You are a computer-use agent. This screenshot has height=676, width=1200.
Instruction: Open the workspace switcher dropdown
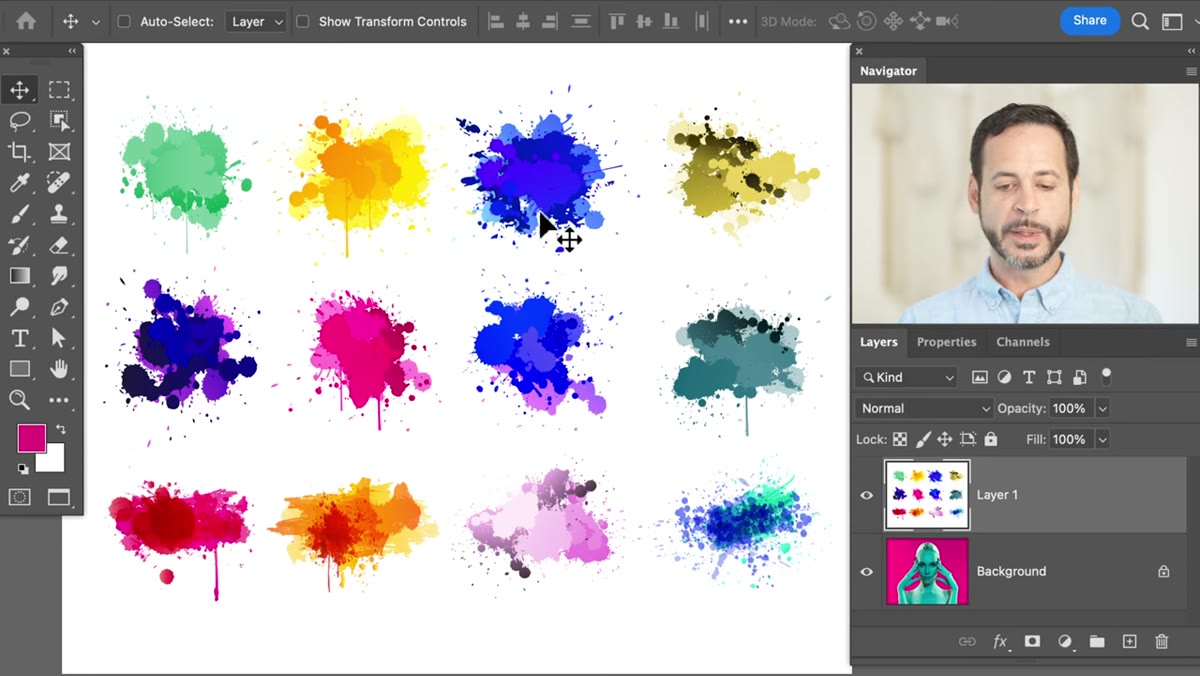1173,21
